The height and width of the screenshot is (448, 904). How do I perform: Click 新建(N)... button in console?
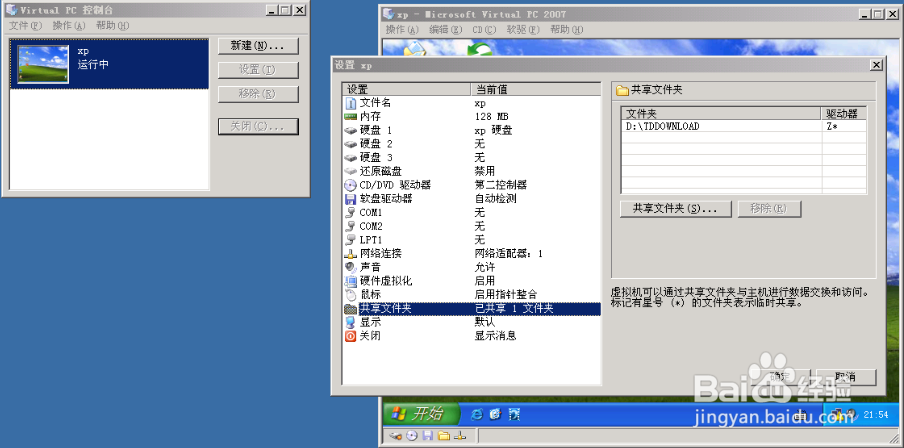pos(258,46)
